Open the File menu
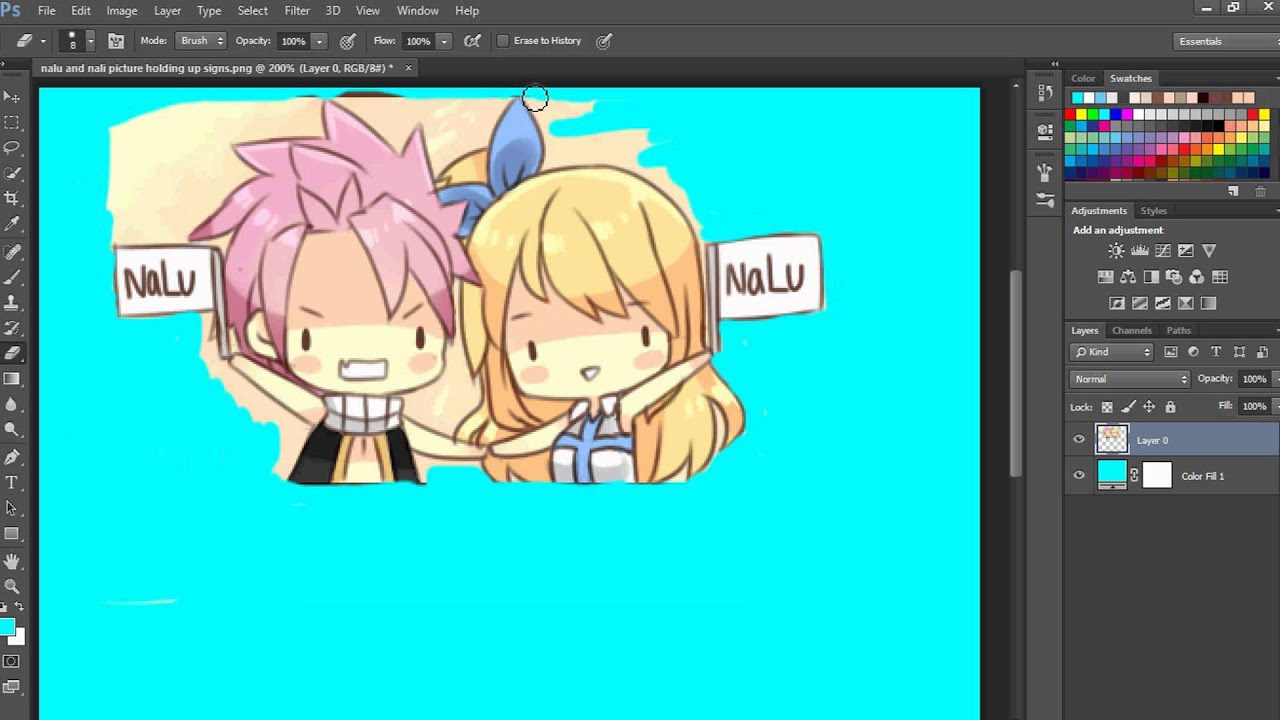The height and width of the screenshot is (720, 1280). [46, 10]
